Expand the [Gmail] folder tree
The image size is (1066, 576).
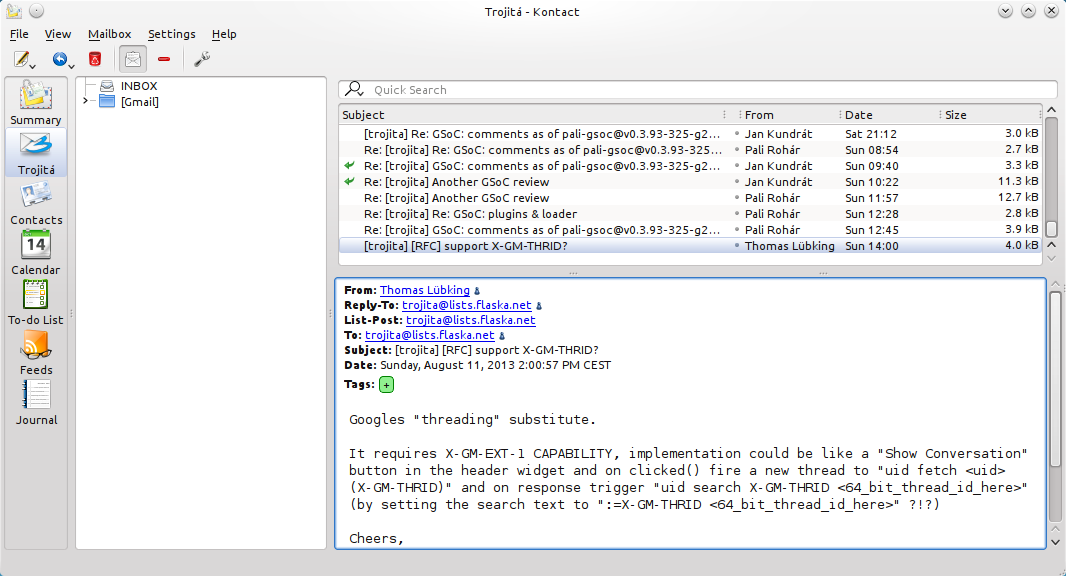86,101
